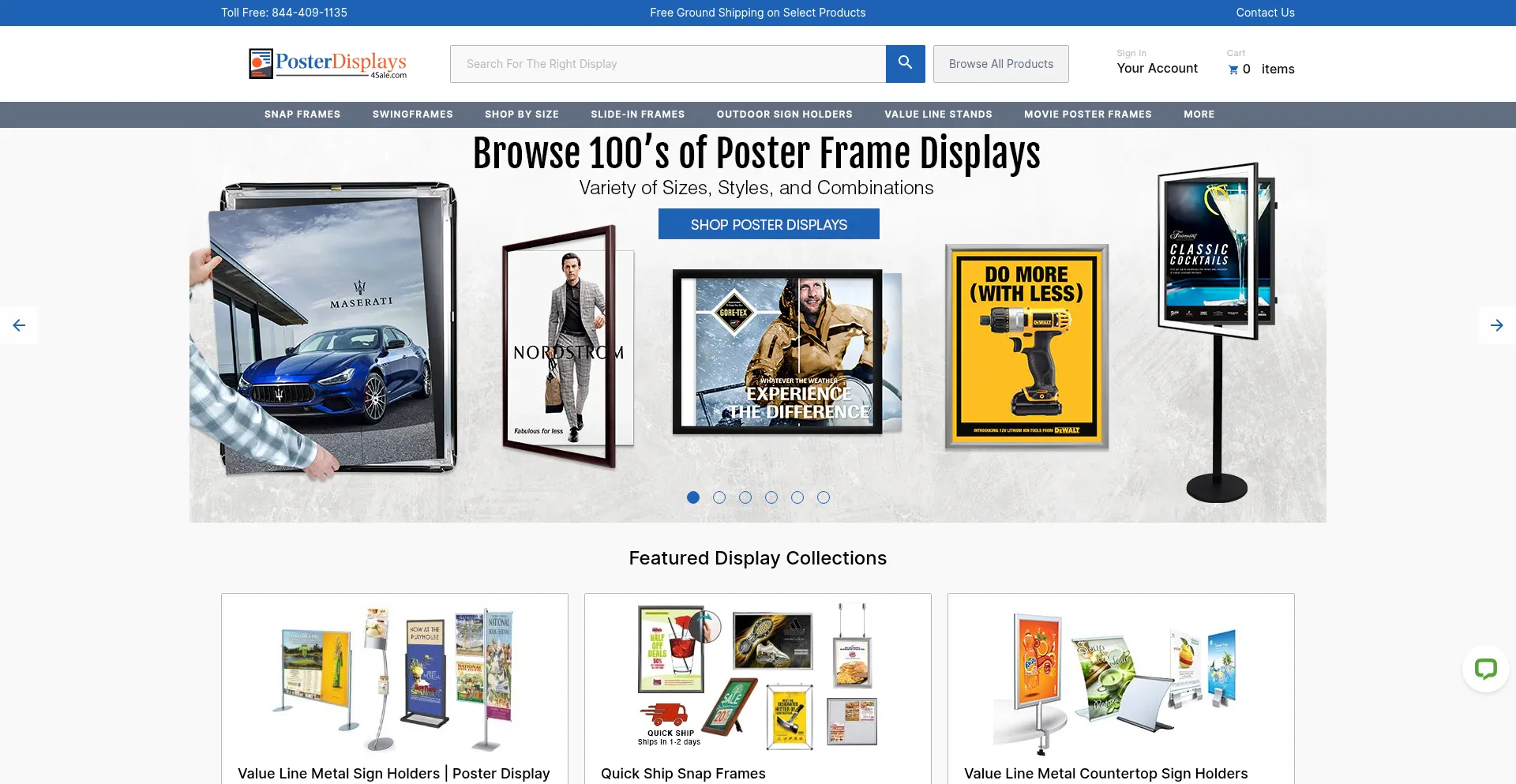1516x784 pixels.
Task: Expand the More menu
Action: (x=1199, y=114)
